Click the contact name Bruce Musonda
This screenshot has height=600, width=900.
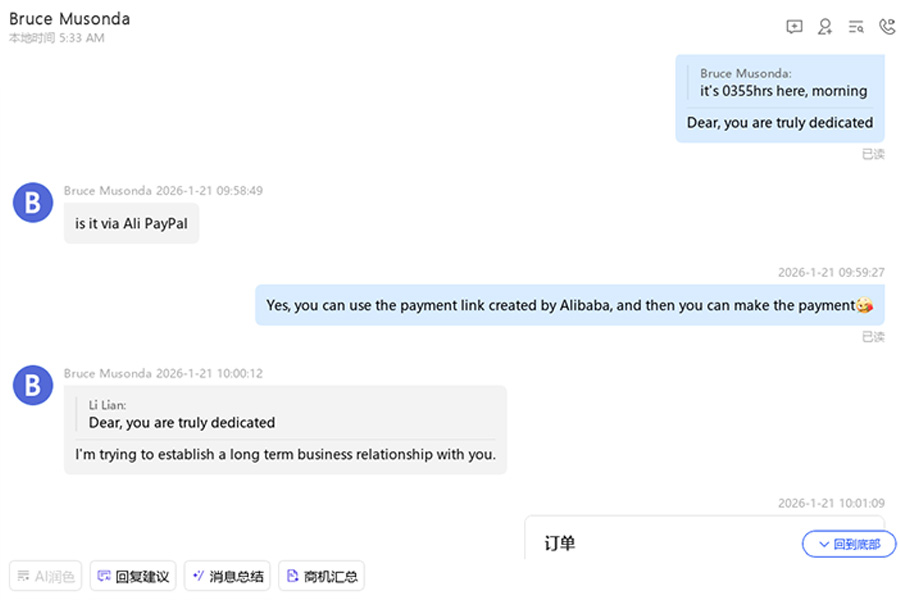(69, 18)
